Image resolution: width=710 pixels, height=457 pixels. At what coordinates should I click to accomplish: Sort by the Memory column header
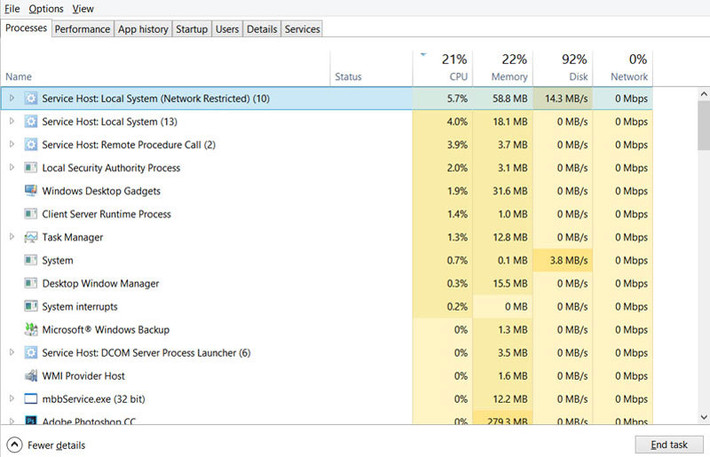[x=503, y=67]
